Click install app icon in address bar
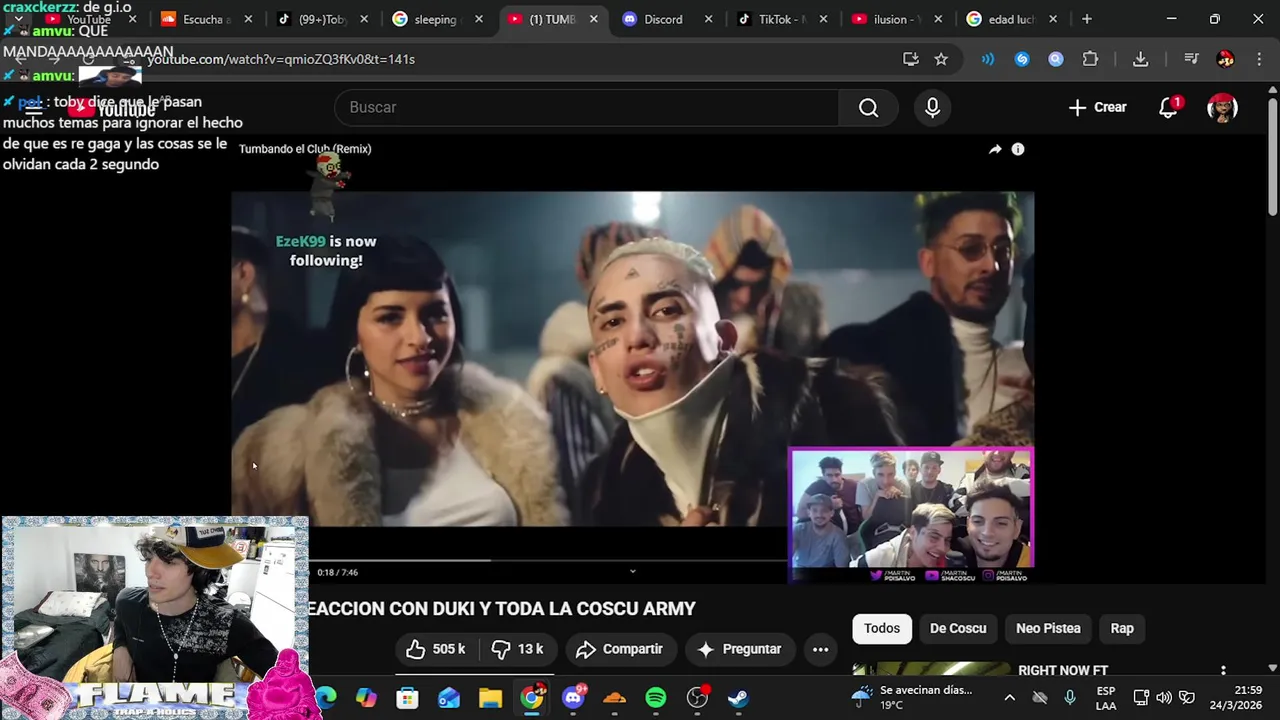The image size is (1280, 720). point(910,59)
